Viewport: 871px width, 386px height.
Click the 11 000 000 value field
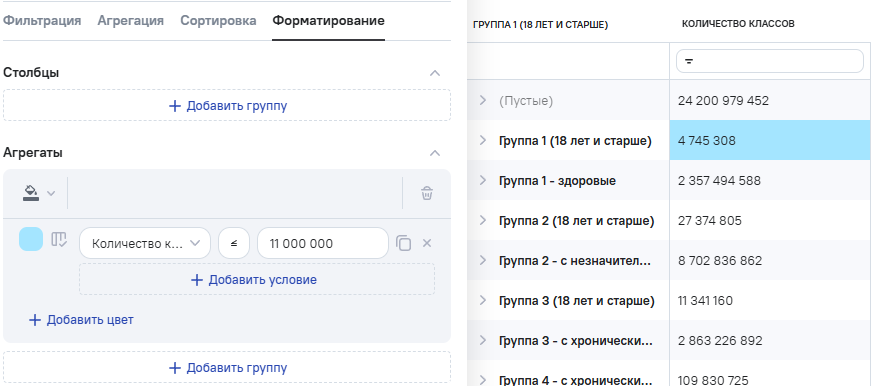(x=323, y=243)
